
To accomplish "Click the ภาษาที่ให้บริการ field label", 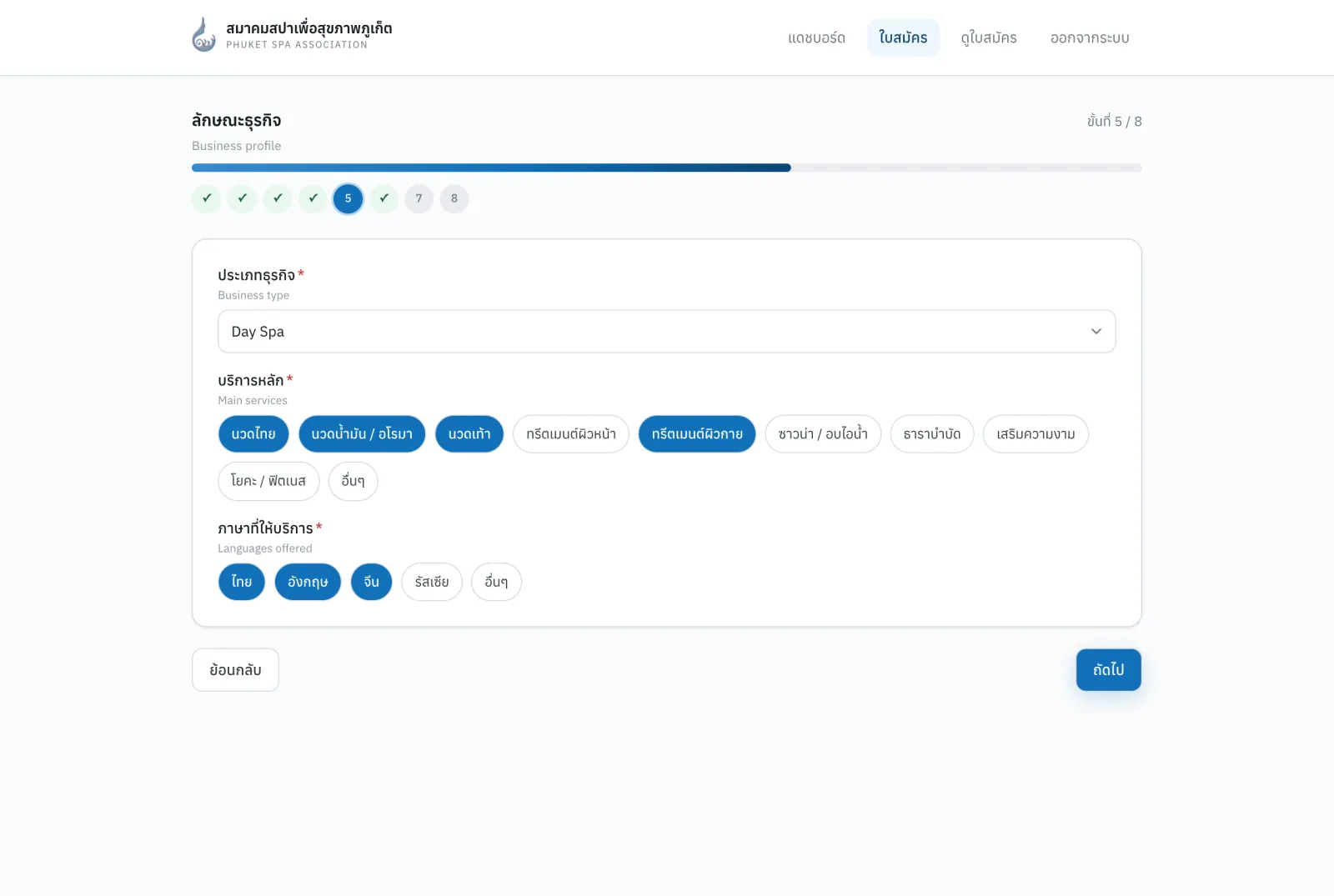I will pyautogui.click(x=265, y=528).
